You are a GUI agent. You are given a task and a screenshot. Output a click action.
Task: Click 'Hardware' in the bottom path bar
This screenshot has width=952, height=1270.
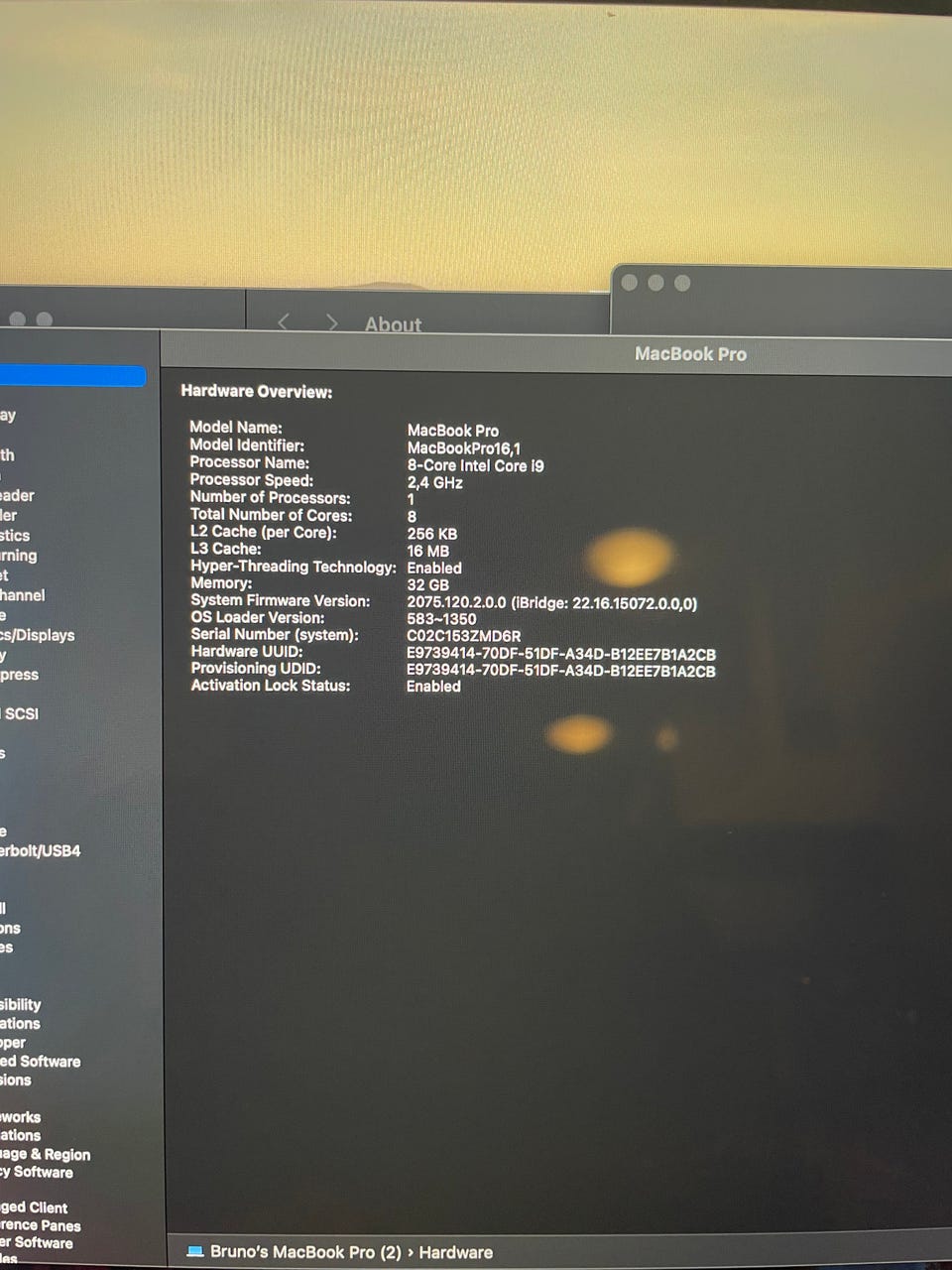point(455,1252)
